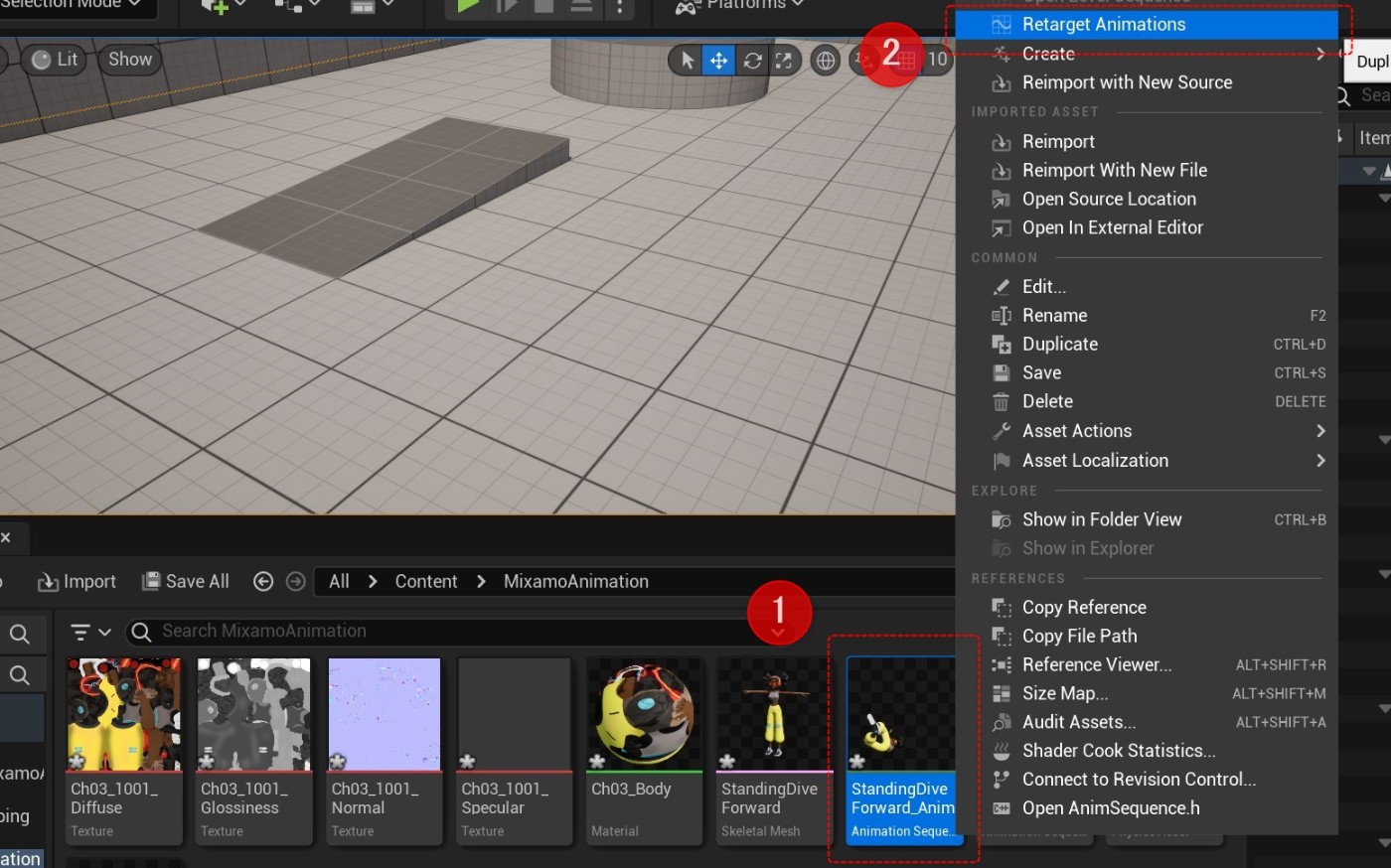The image size is (1391, 868).
Task: Click Show in Explorer
Action: (x=1147, y=548)
